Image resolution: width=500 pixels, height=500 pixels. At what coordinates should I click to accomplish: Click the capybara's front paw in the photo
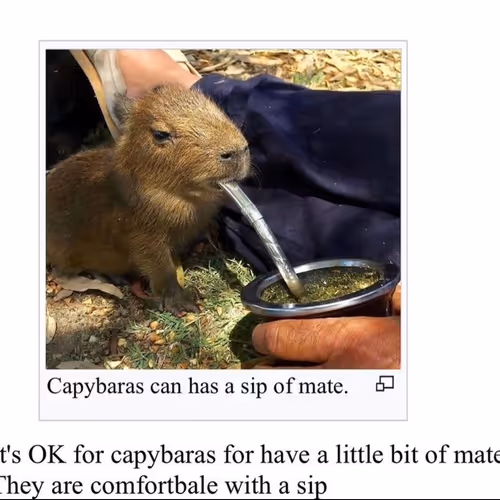(x=180, y=302)
